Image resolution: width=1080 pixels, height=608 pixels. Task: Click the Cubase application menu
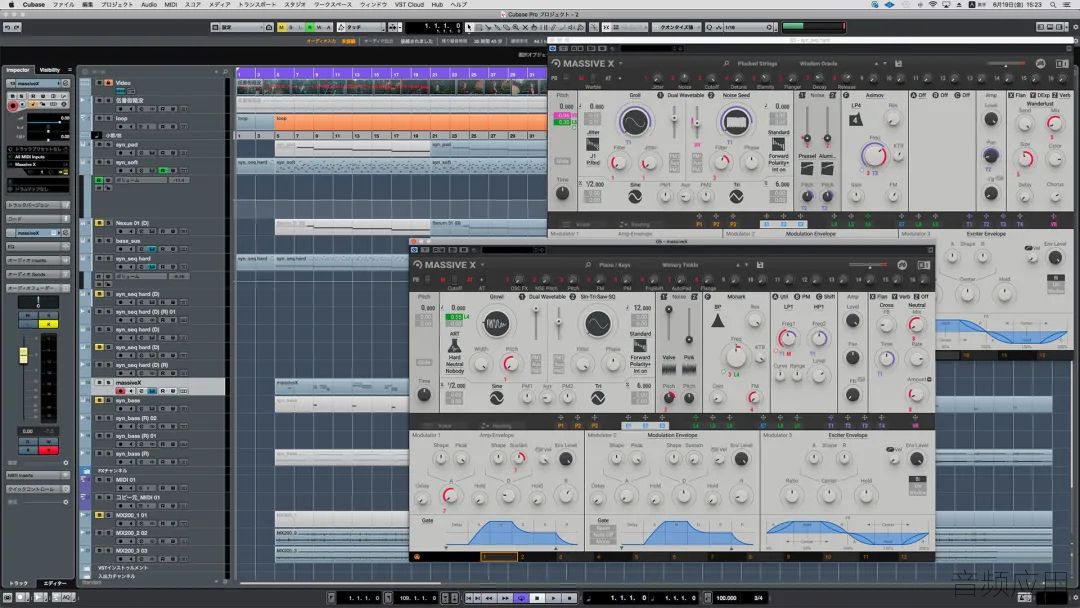34,5
